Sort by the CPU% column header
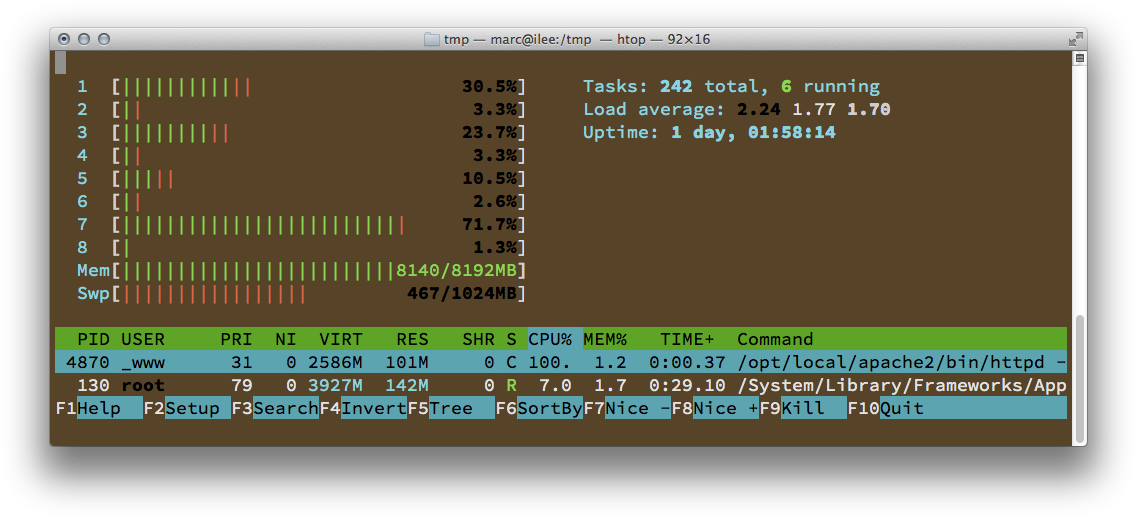The image size is (1136, 517). tap(550, 339)
